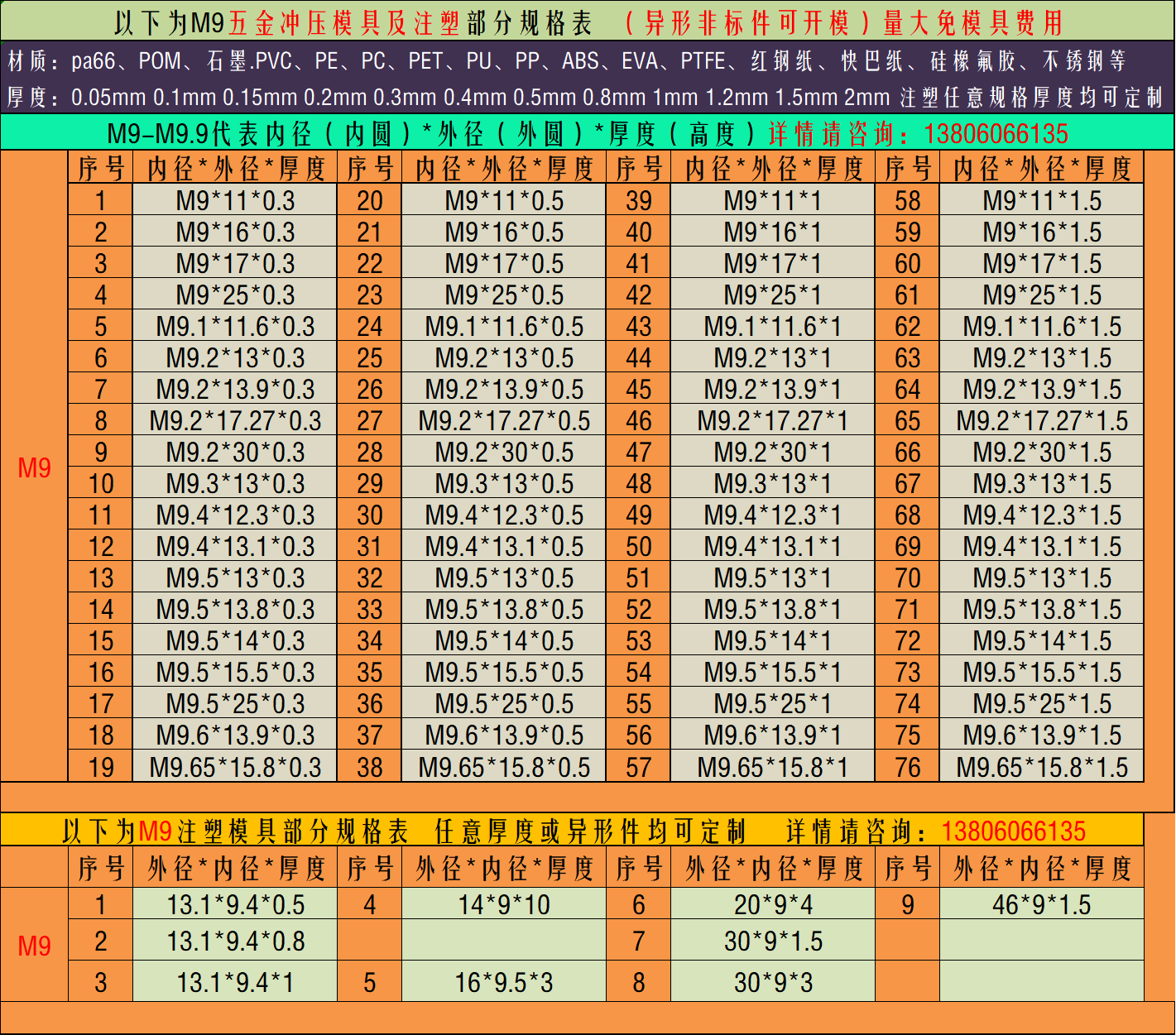Click the cell 16*9.5*3
This screenshot has width=1176, height=1035.
pyautogui.click(x=504, y=981)
